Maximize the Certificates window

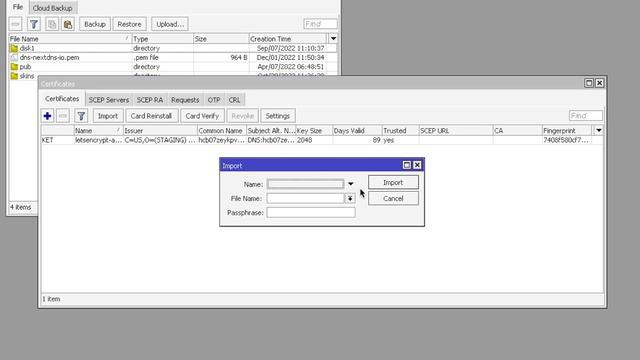(x=589, y=83)
